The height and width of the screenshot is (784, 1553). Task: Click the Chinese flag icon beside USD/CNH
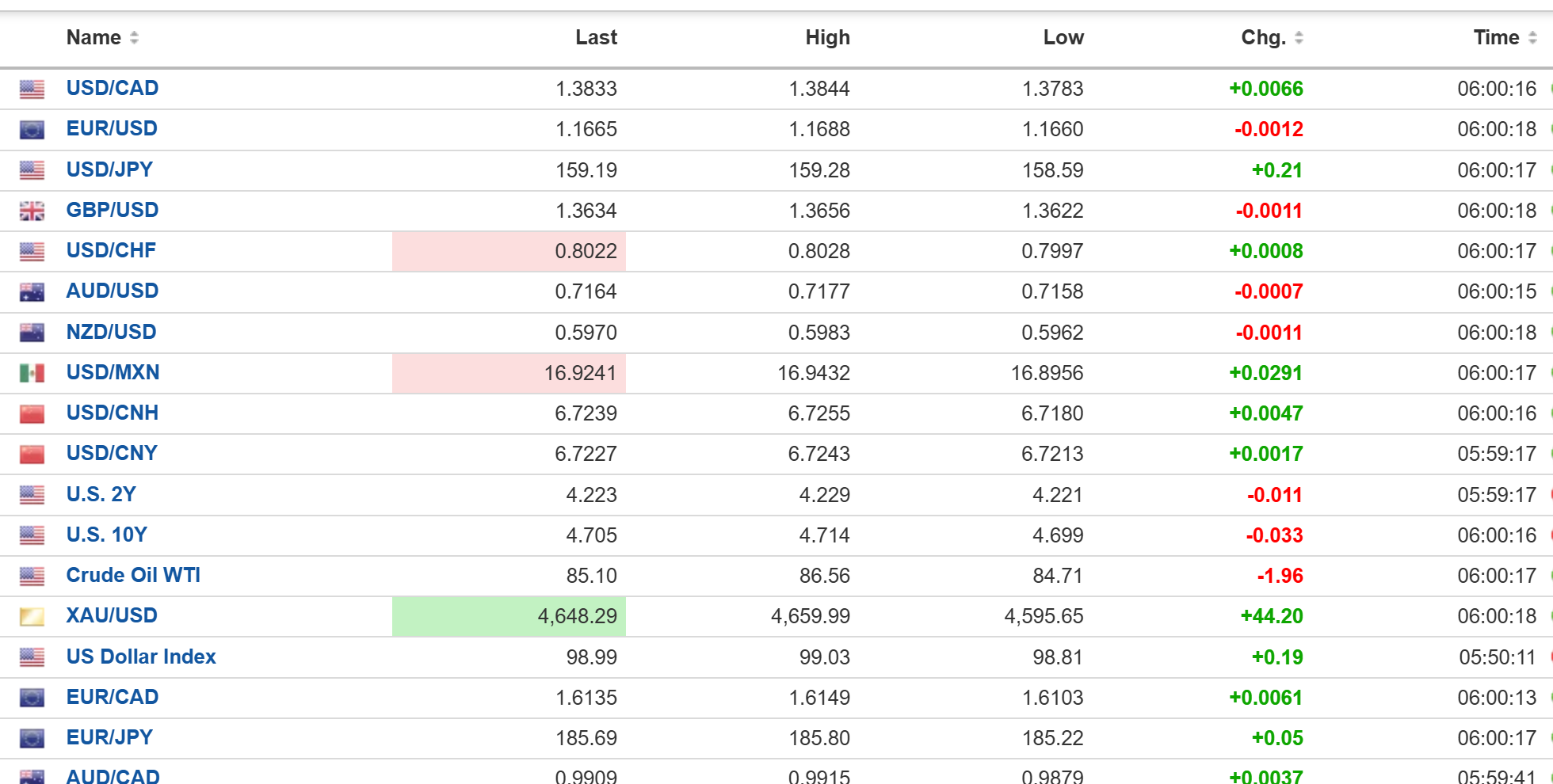pos(32,413)
